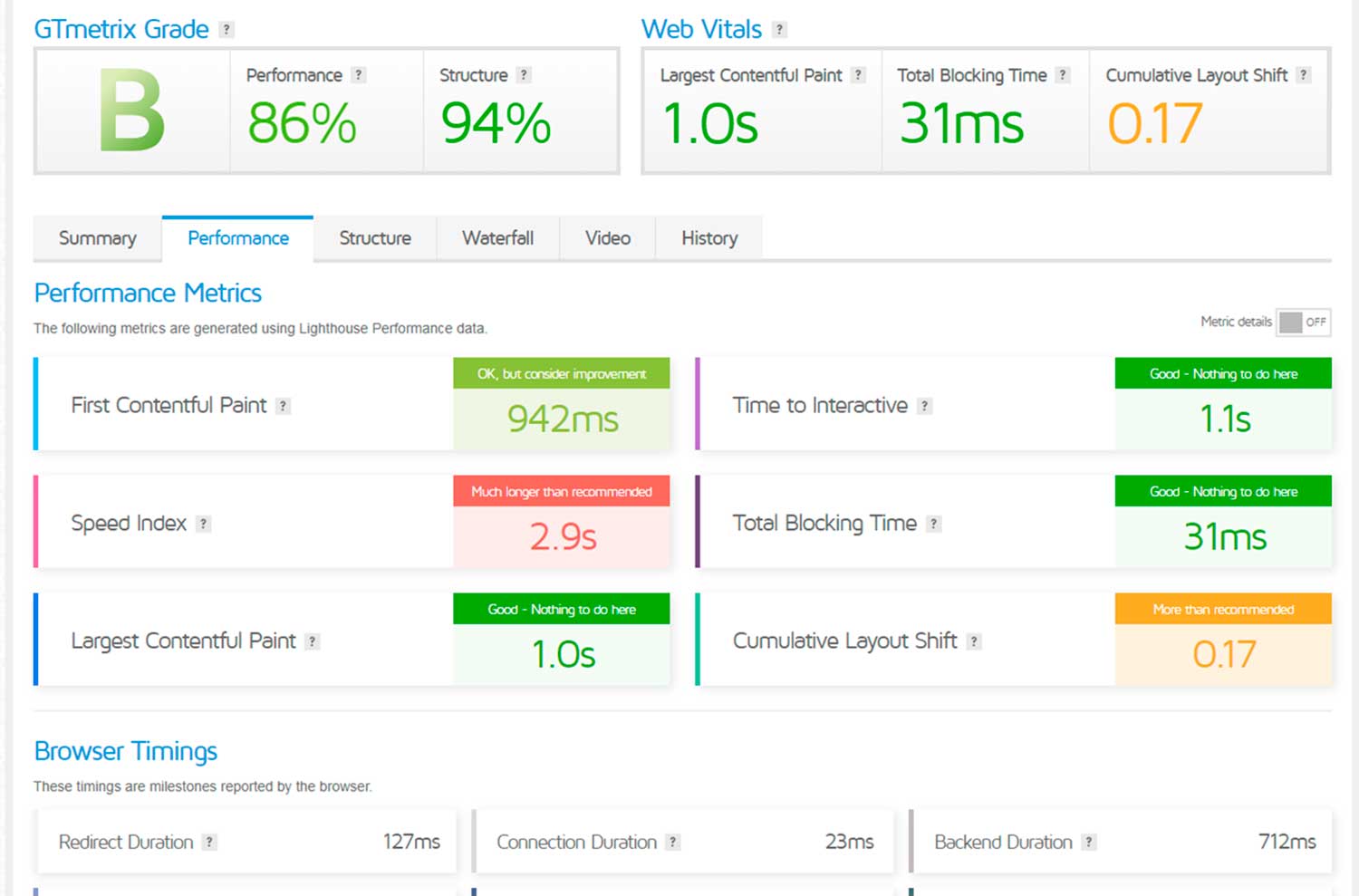Screen dimensions: 1359x896
Task: Click help icon beside Performance score
Action: coord(359,75)
